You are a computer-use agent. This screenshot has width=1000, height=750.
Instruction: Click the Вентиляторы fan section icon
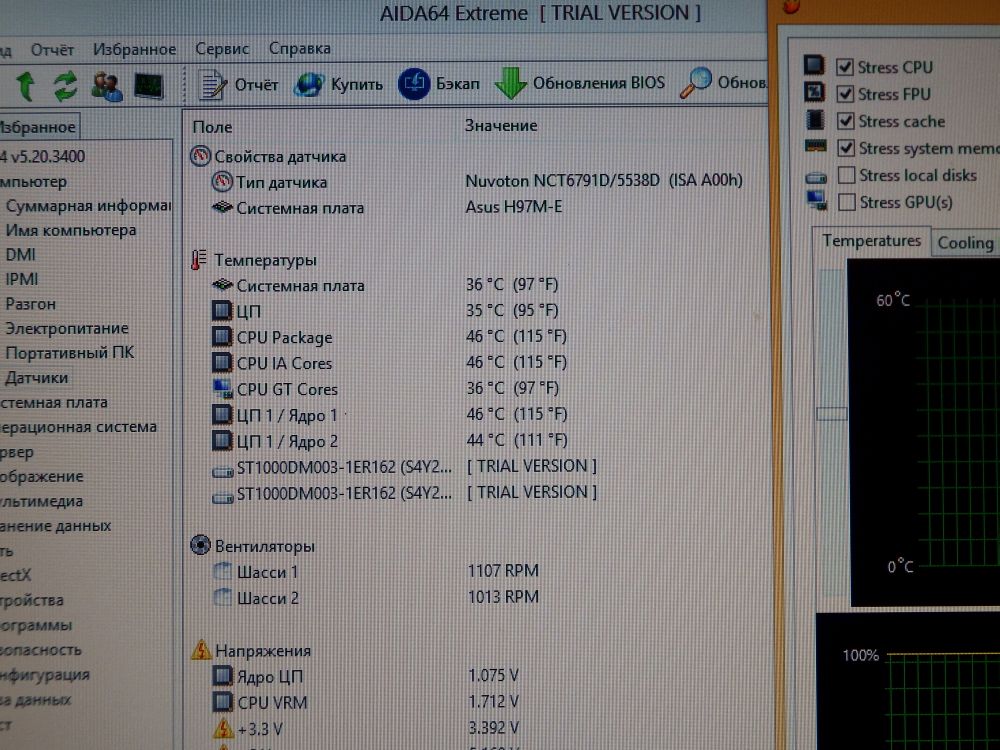(200, 546)
